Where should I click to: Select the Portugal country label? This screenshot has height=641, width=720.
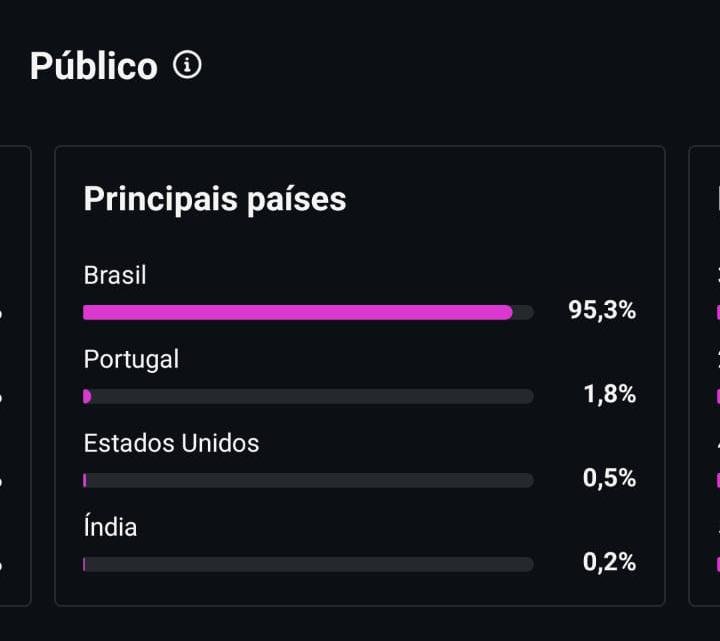[131, 360]
